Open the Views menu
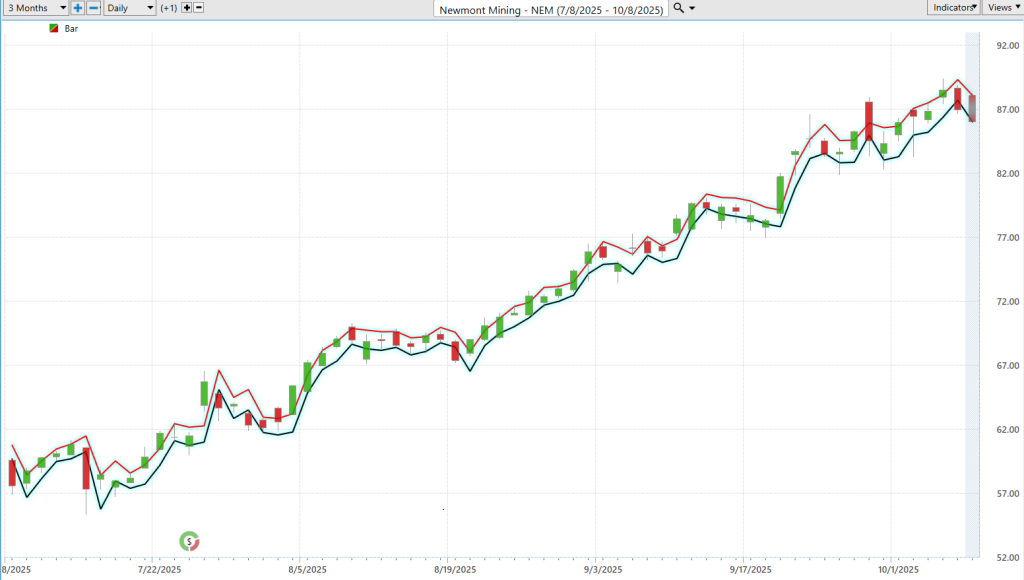Screen dimensions: 1024x580 click(x=1002, y=7)
